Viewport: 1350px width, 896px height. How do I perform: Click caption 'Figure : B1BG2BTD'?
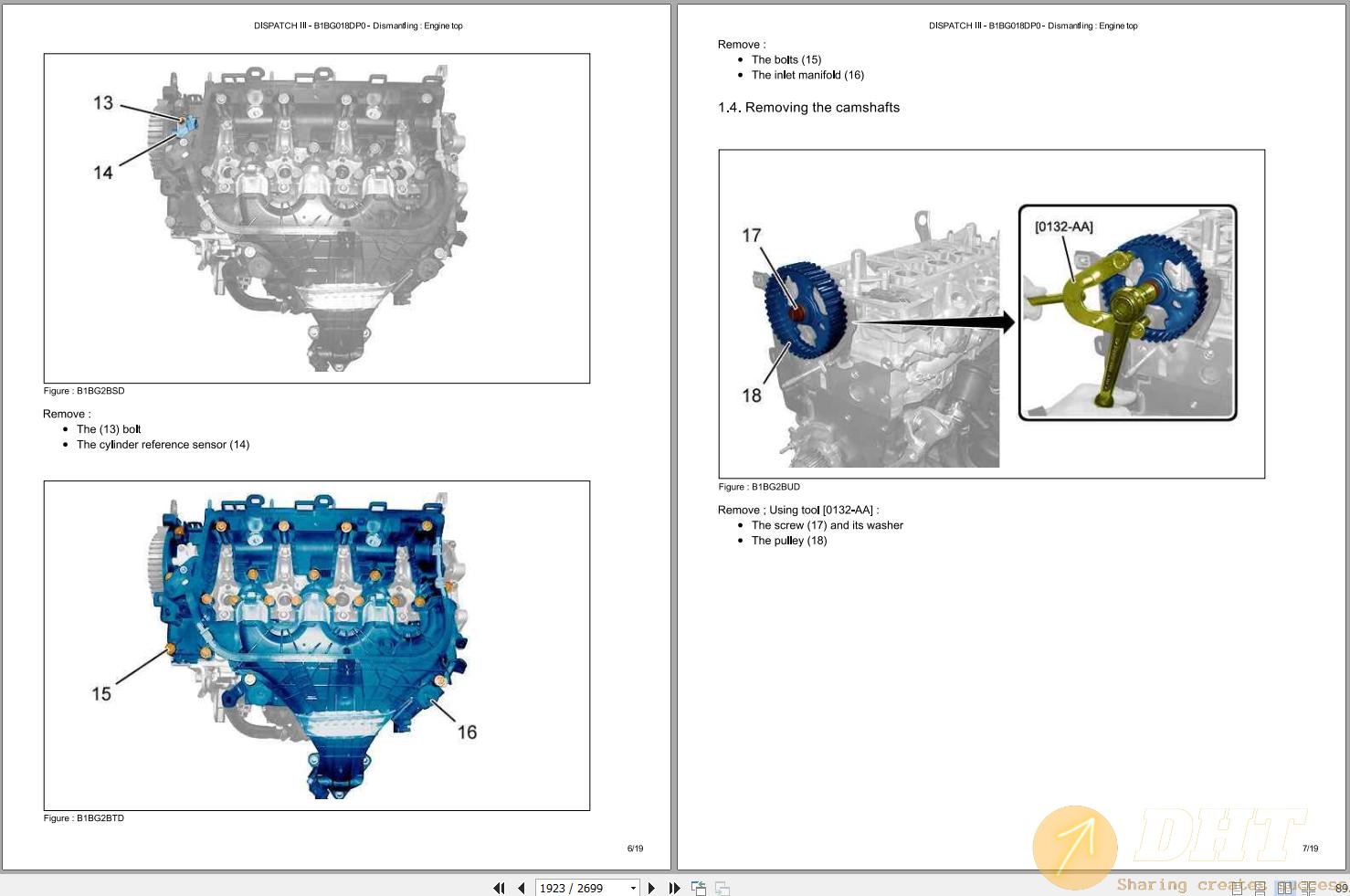pos(84,818)
